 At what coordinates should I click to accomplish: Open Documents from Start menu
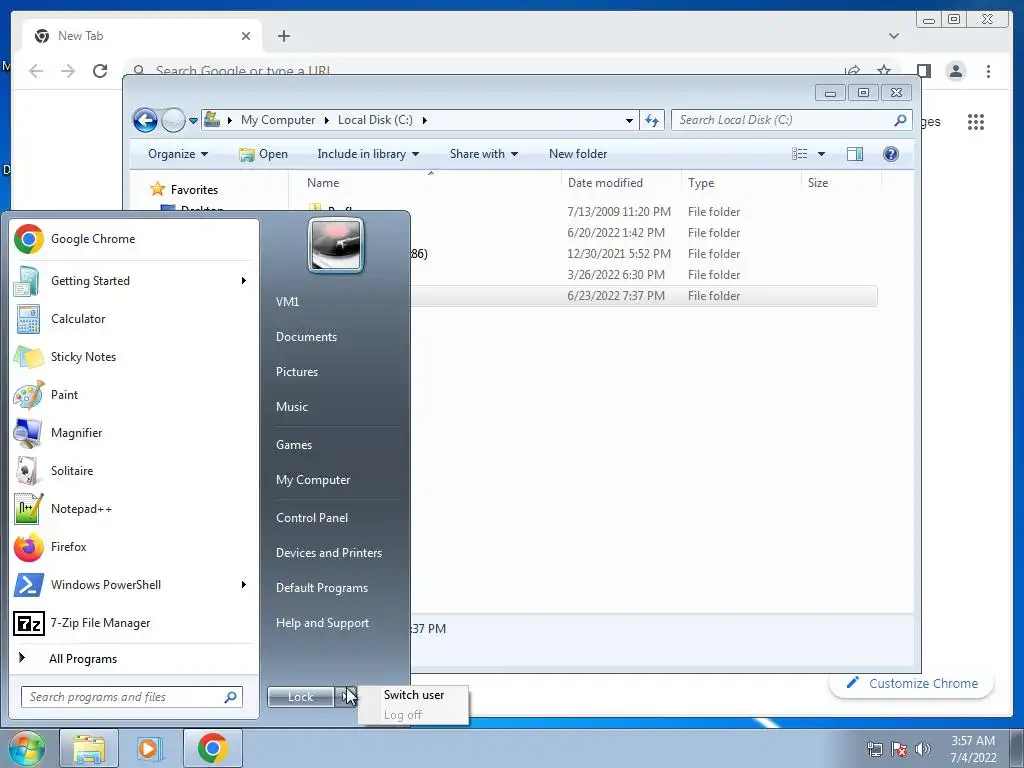(x=306, y=337)
